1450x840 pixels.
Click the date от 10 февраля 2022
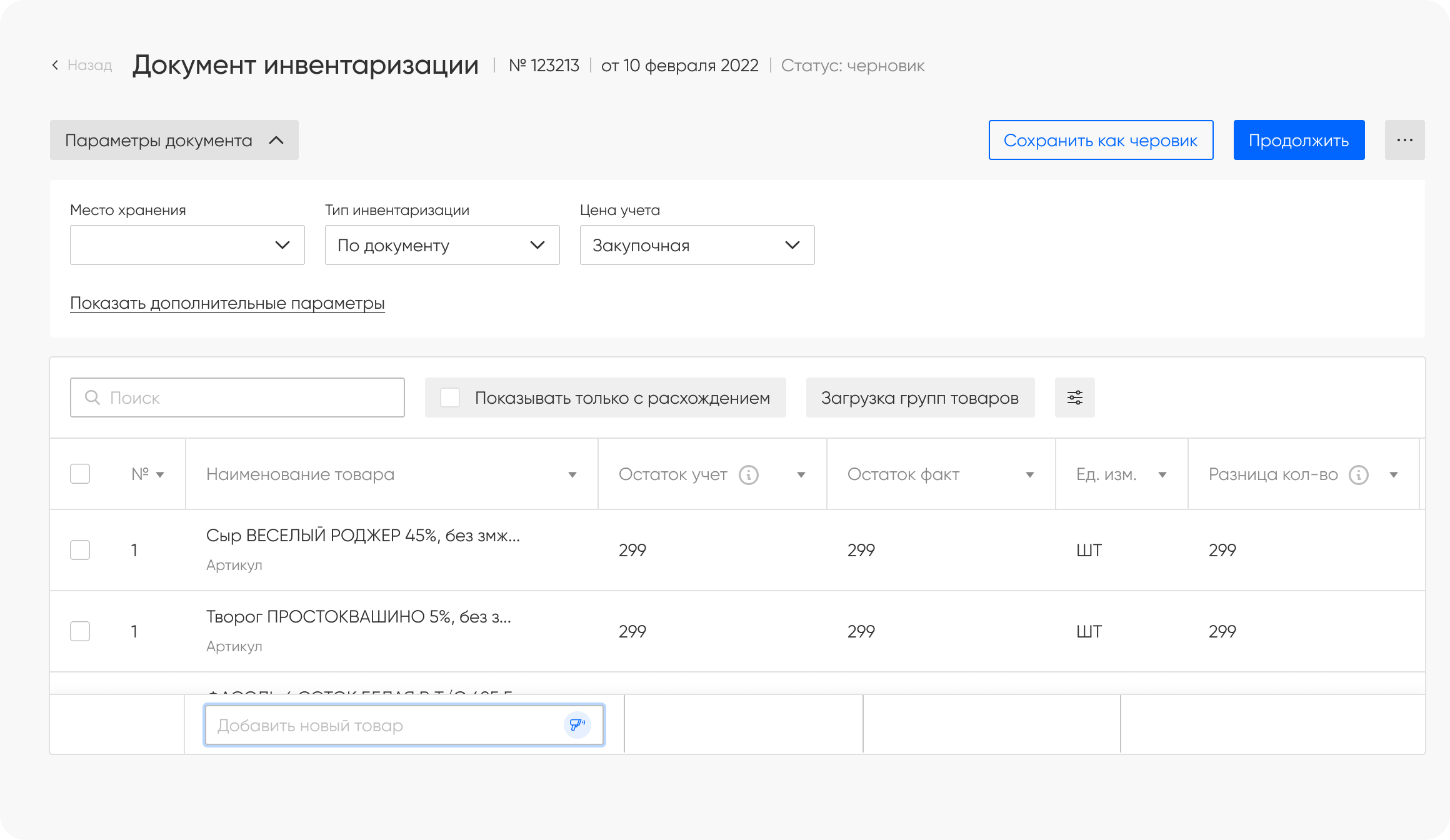[680, 65]
